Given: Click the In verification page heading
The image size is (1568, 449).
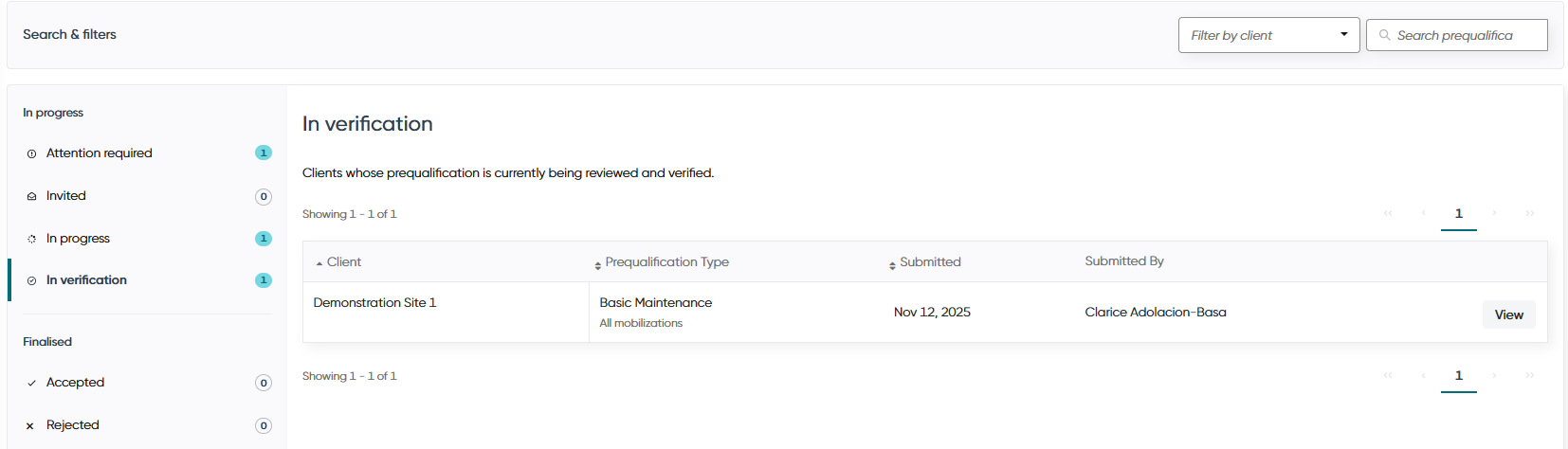Looking at the screenshot, I should (368, 124).
